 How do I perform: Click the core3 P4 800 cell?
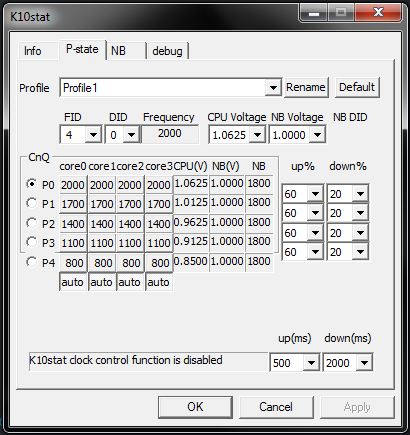(159, 263)
